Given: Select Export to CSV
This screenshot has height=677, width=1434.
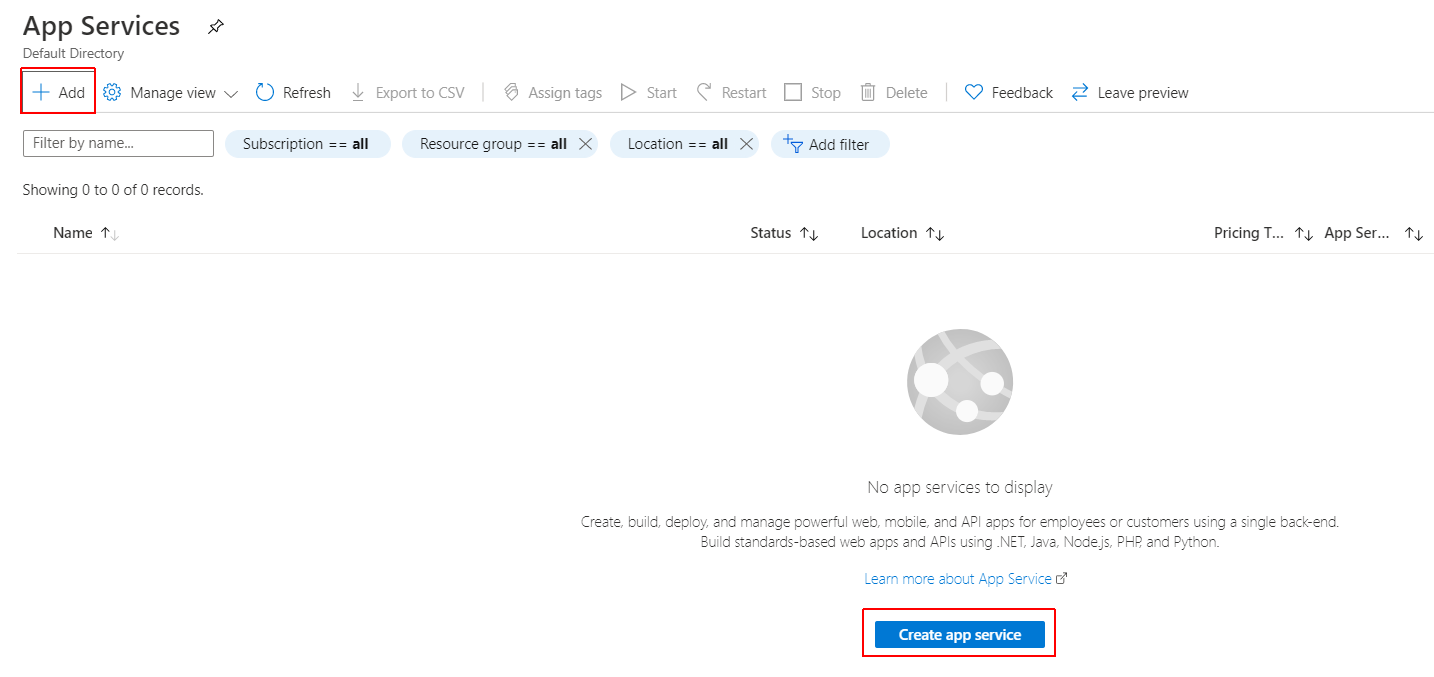Looking at the screenshot, I should click(x=408, y=93).
